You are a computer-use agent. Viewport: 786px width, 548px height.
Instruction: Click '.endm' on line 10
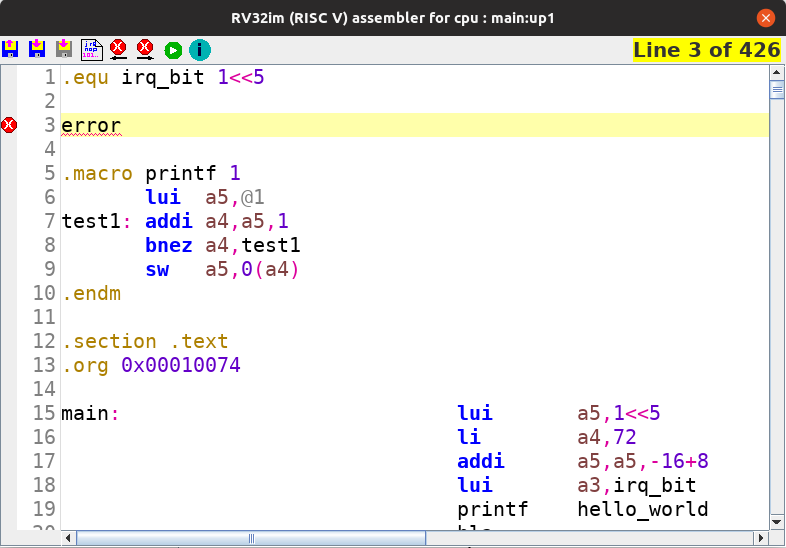pos(91,293)
